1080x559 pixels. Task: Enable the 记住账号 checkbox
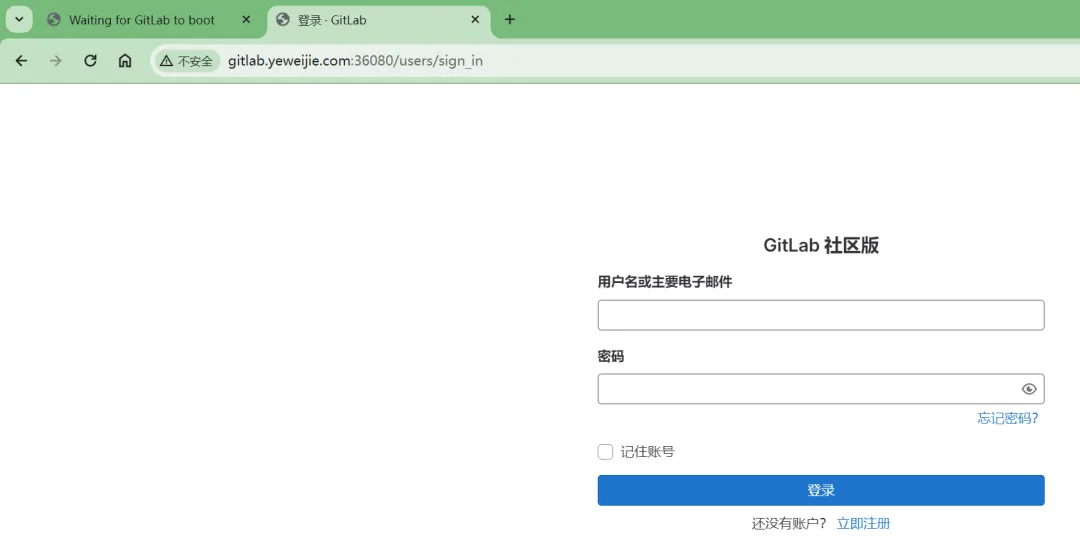click(605, 452)
